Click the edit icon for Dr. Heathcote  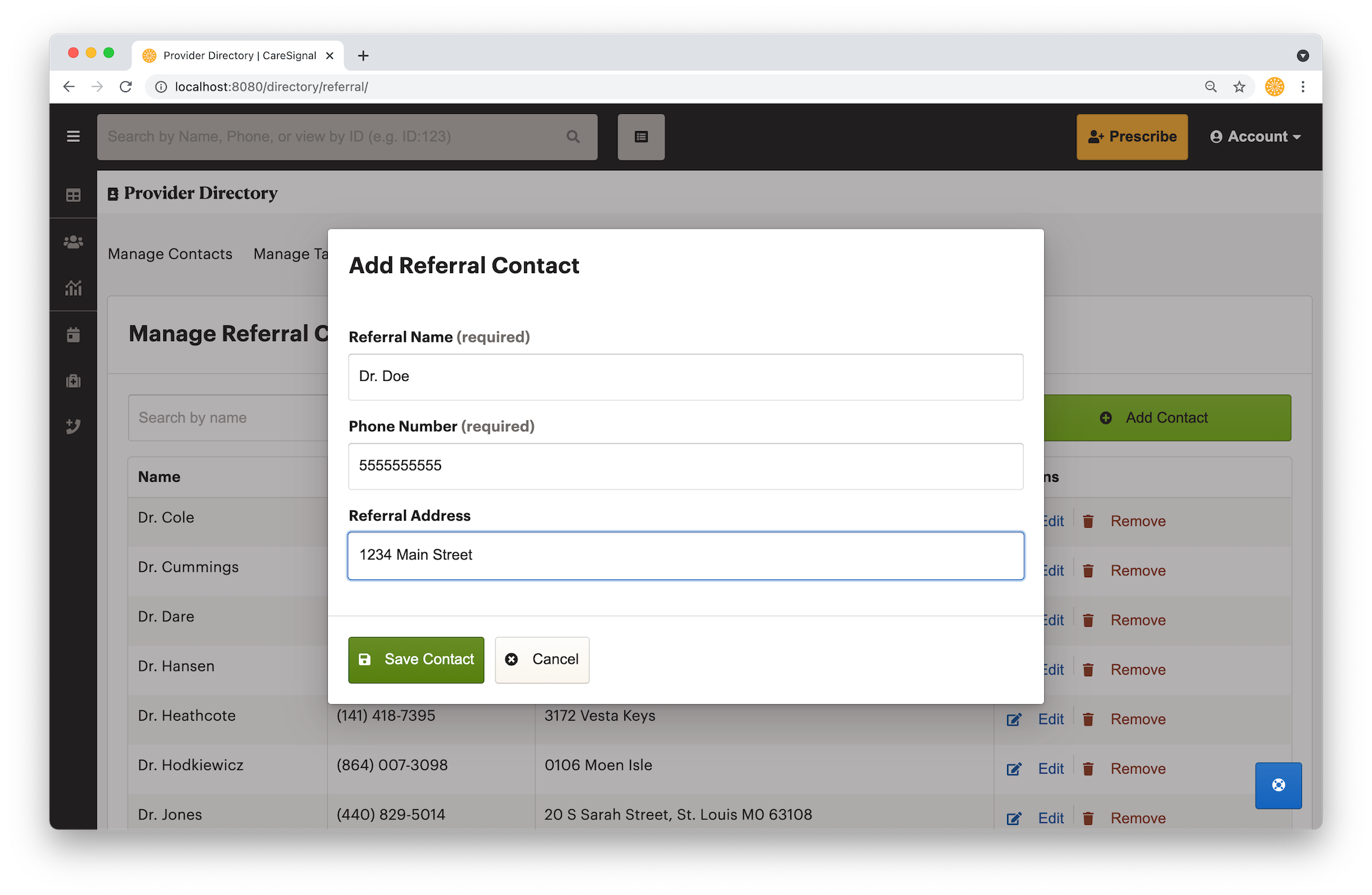click(1014, 719)
